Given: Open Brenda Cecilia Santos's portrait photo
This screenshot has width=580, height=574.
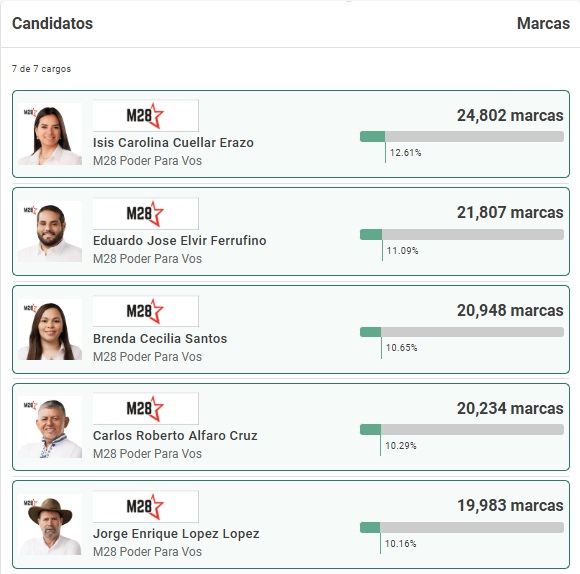Looking at the screenshot, I should coord(50,329).
